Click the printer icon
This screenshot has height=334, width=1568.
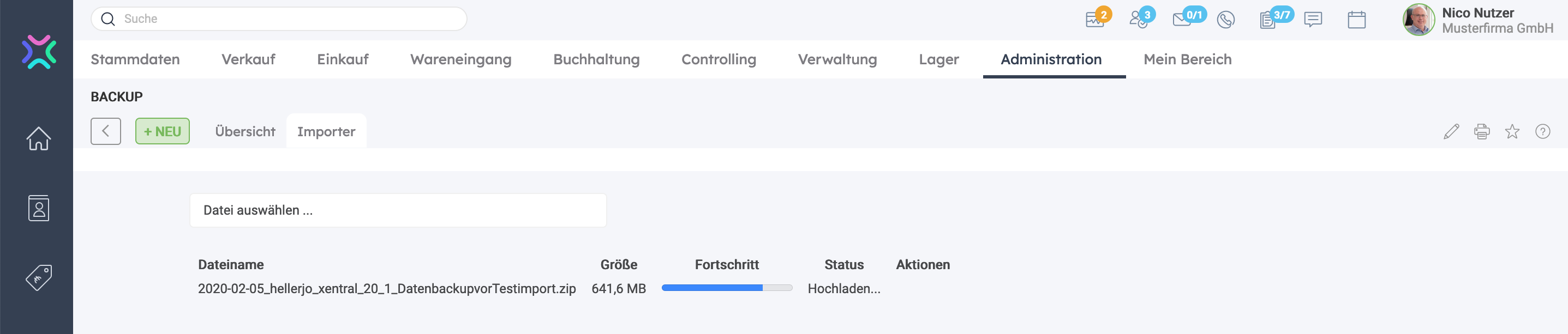coord(1482,131)
